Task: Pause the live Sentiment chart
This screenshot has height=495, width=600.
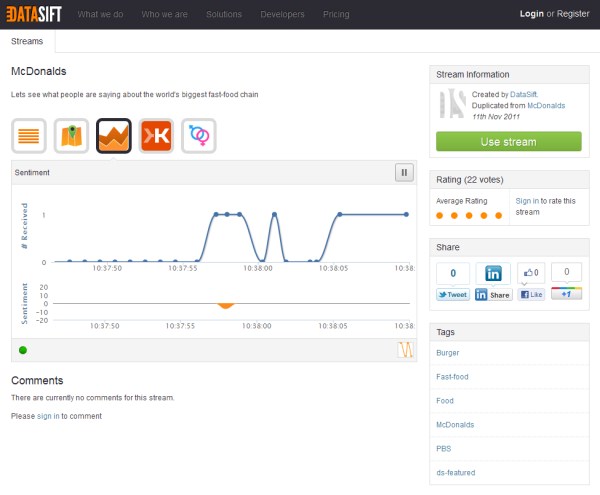Action: click(404, 173)
